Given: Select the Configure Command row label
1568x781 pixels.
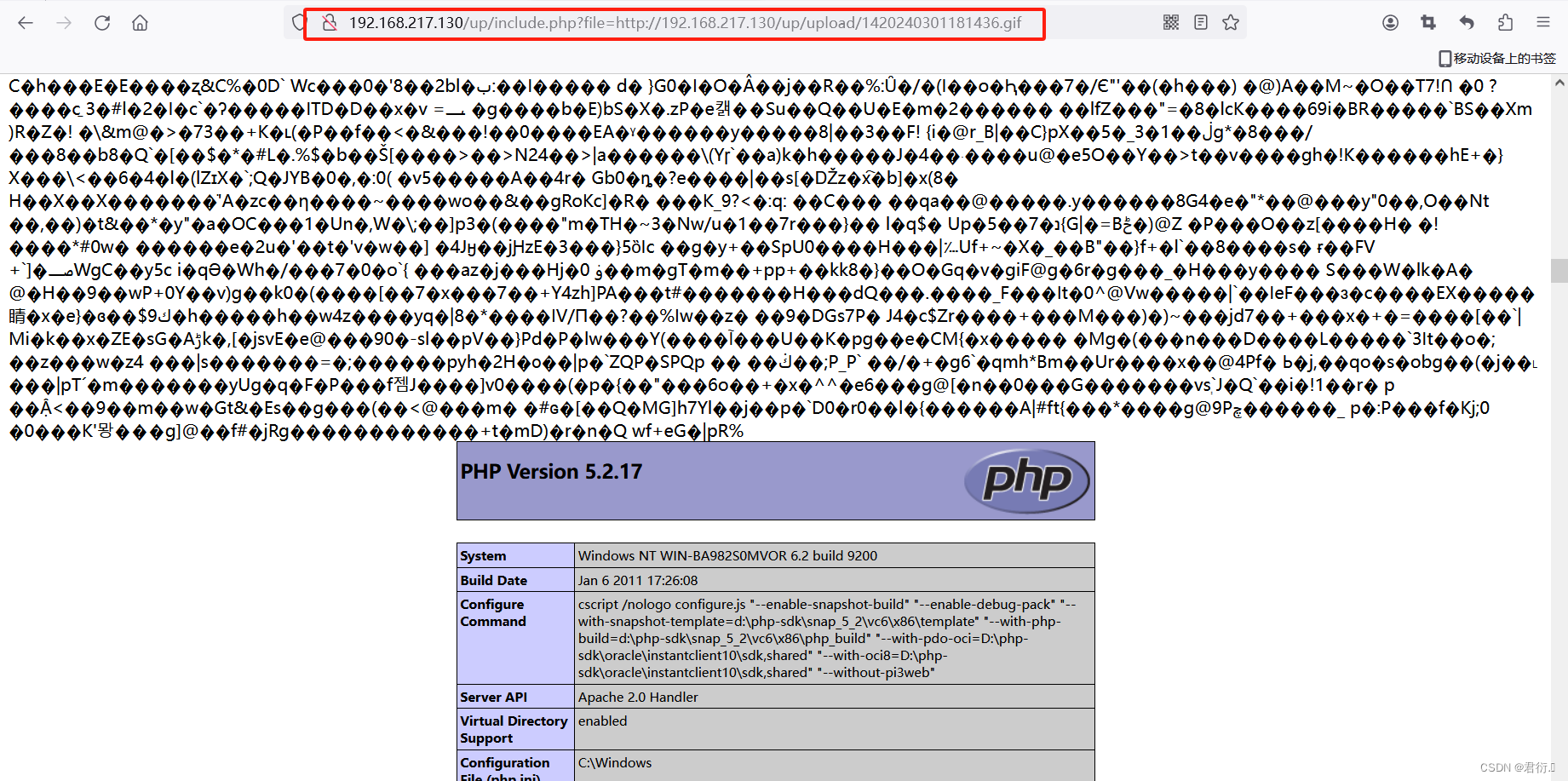Looking at the screenshot, I should (x=516, y=638).
